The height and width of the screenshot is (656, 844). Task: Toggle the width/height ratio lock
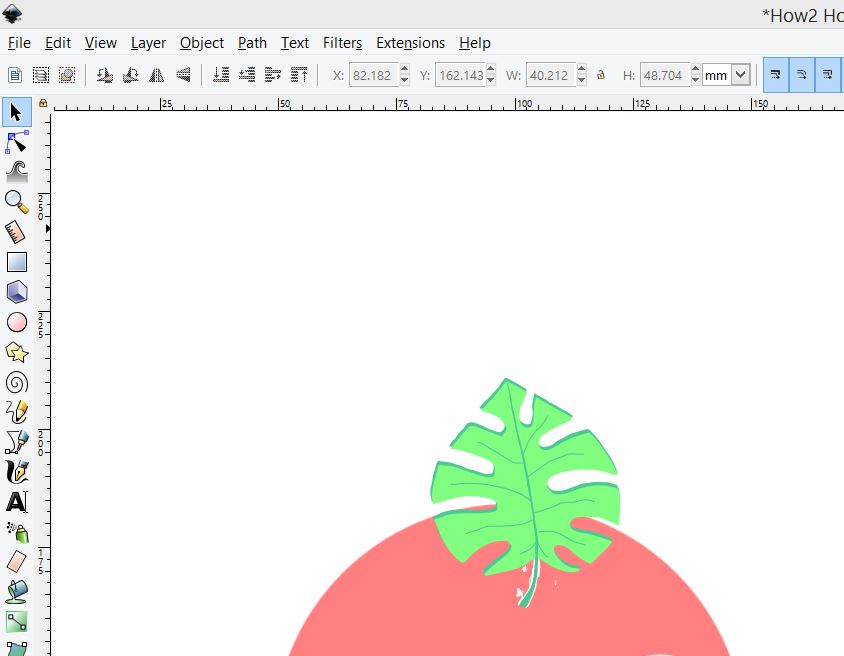[x=600, y=75]
